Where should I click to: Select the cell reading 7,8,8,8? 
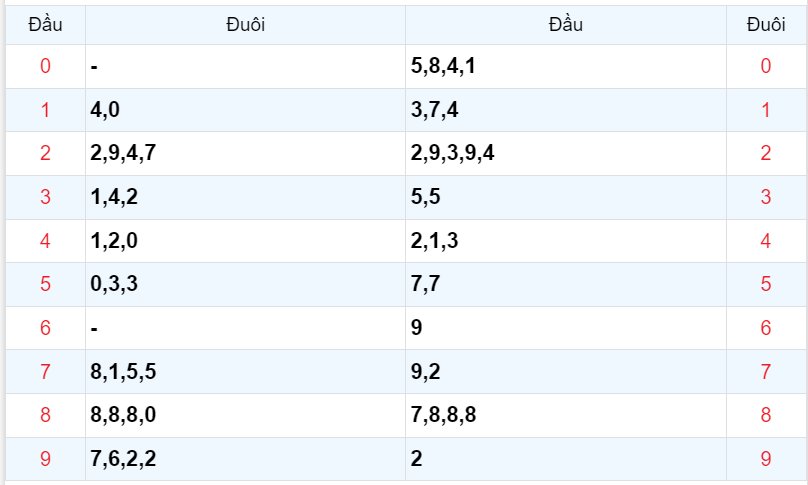pos(443,415)
